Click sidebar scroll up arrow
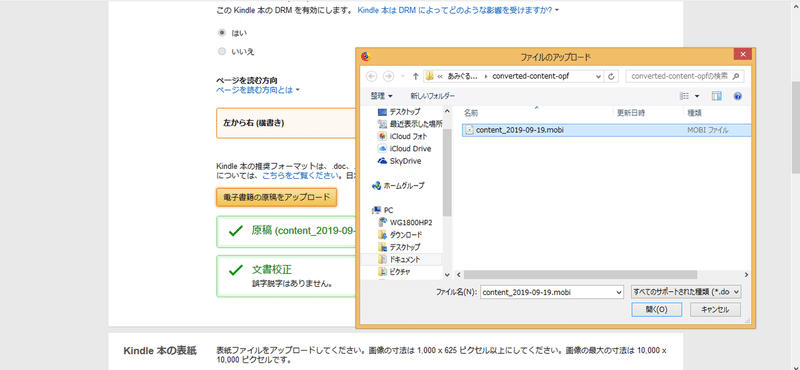The width and height of the screenshot is (800, 370). [447, 110]
